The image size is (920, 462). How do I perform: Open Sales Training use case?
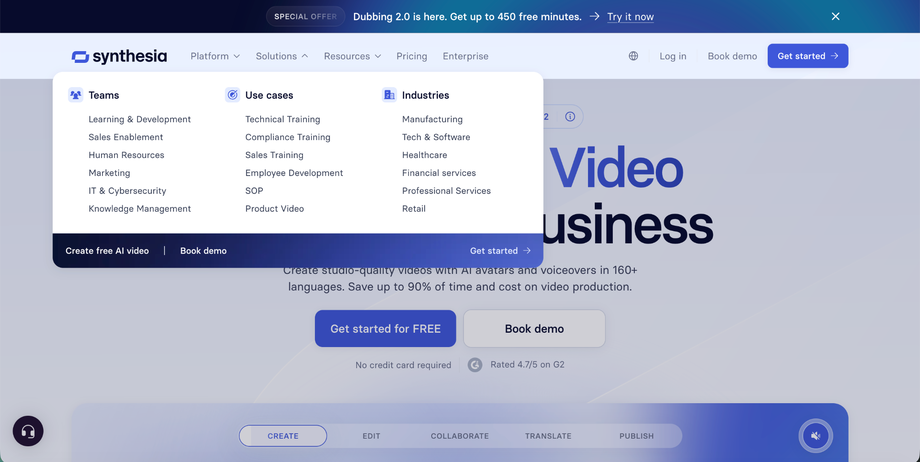click(x=274, y=155)
